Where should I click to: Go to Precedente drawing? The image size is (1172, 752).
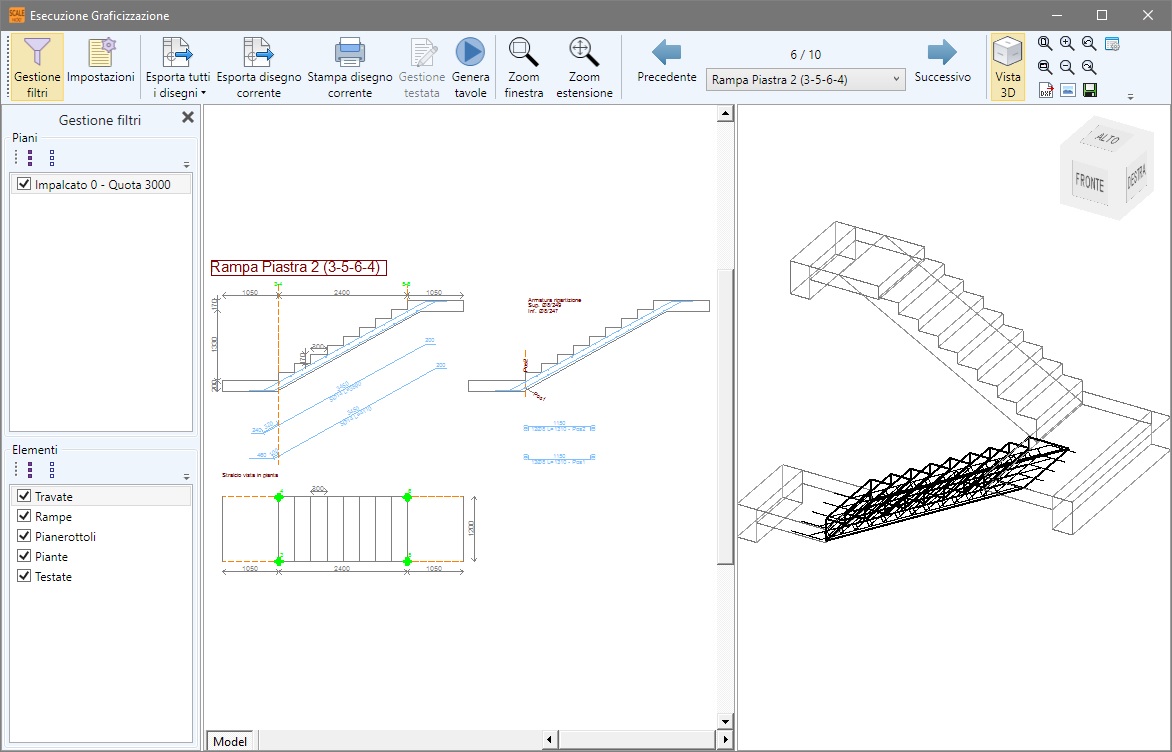667,61
